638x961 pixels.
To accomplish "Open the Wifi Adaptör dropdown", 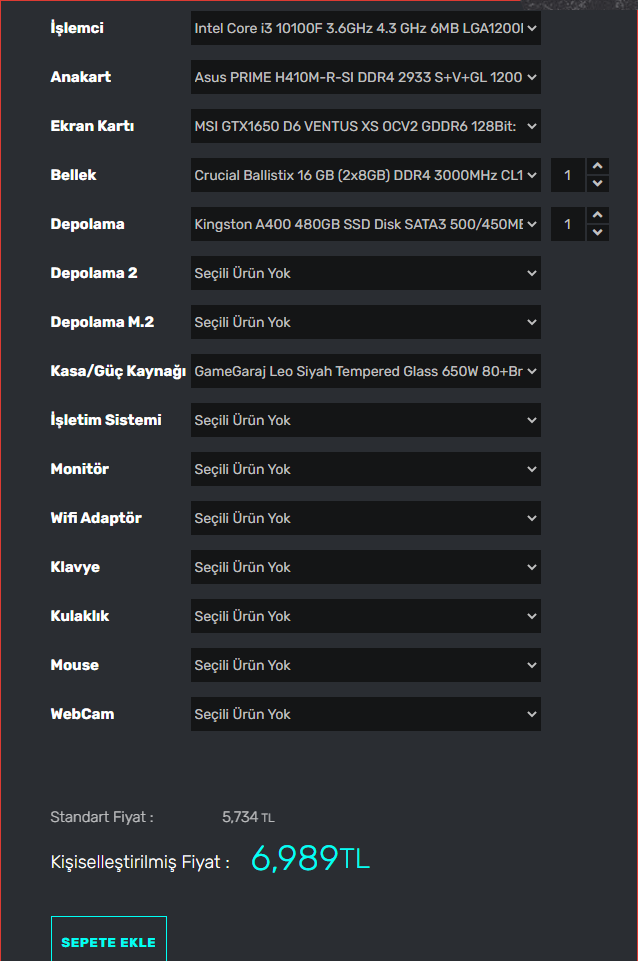I will (365, 518).
